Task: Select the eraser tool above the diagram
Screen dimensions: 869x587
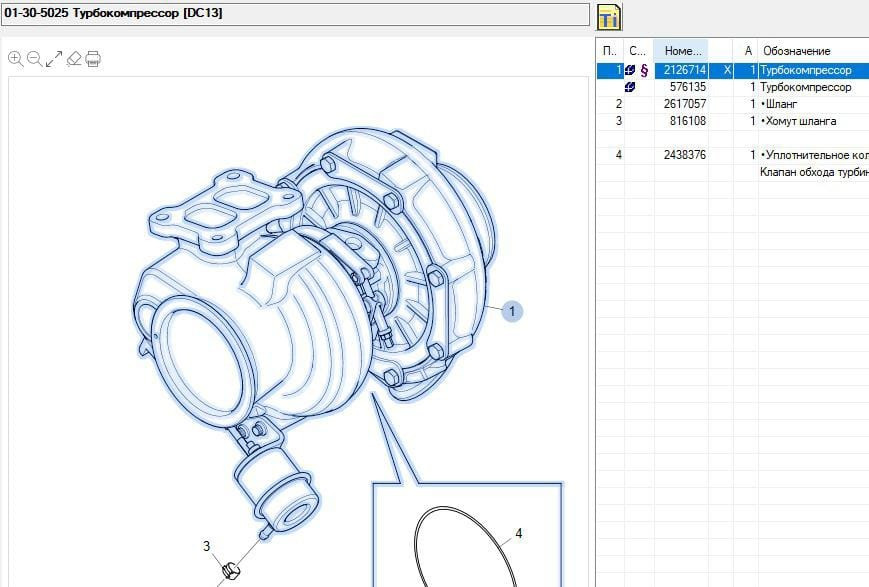Action: point(73,59)
